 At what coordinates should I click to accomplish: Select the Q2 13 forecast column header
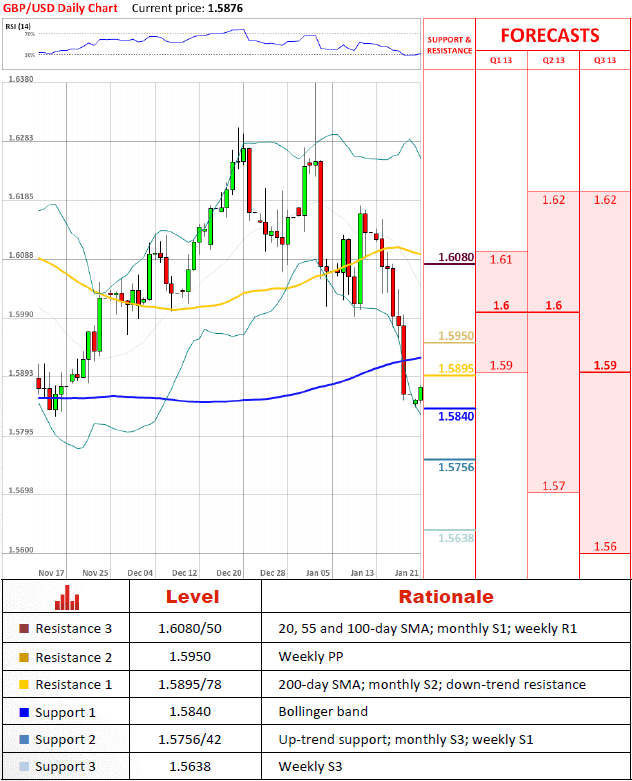[x=554, y=60]
